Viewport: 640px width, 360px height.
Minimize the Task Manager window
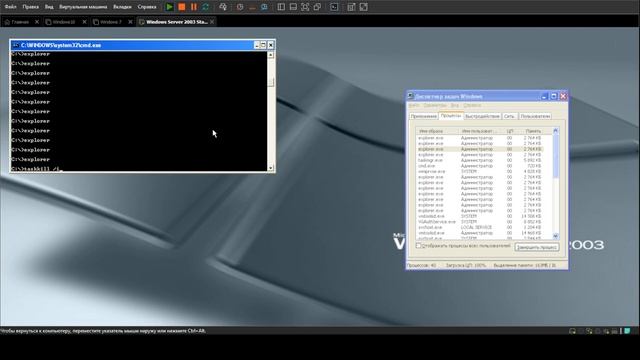pos(544,96)
